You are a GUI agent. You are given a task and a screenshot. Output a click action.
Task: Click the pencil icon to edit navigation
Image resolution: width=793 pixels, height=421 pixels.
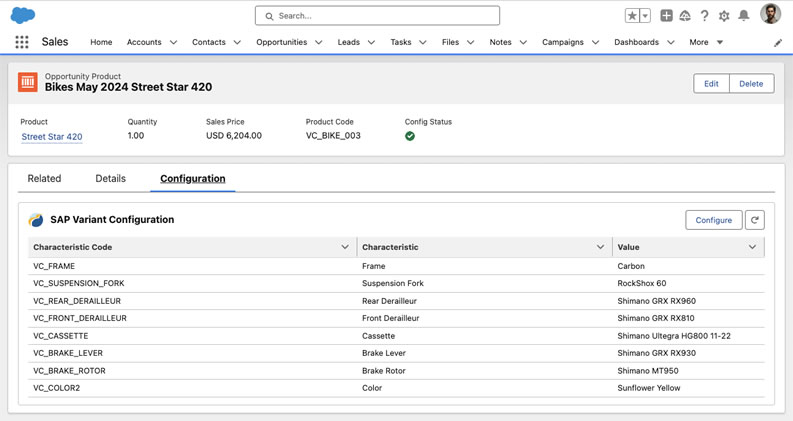(x=778, y=43)
